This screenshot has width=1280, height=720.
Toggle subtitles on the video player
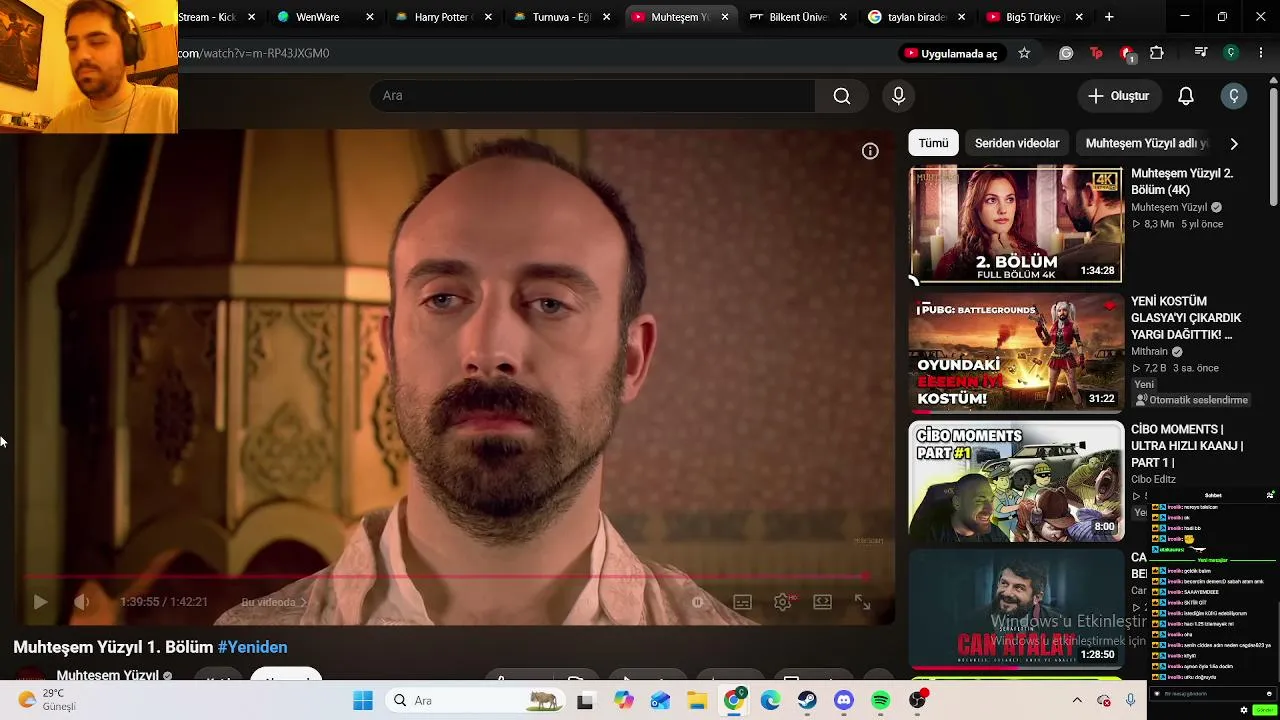[x=742, y=602]
